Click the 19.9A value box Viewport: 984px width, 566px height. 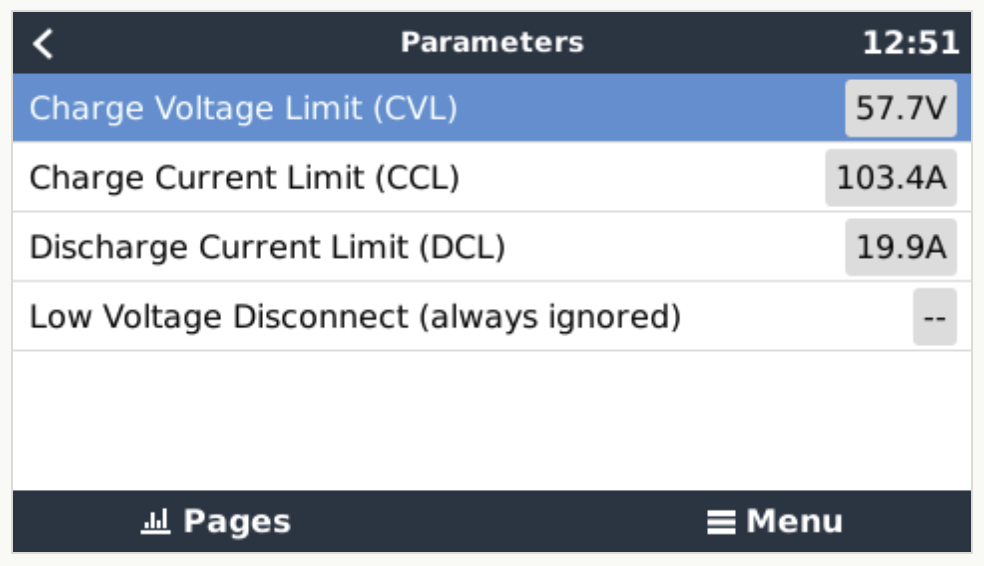click(x=900, y=247)
